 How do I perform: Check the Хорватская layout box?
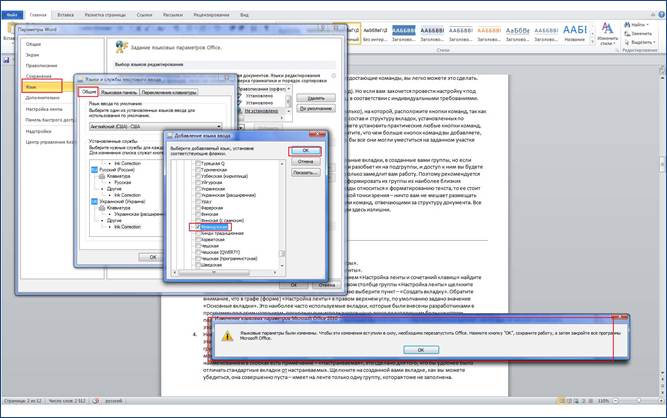coord(198,239)
